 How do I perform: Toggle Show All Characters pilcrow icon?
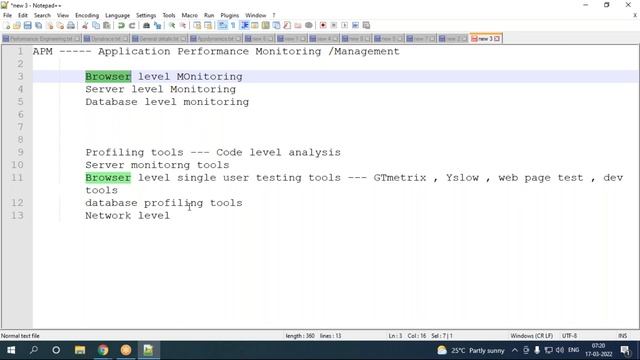233,25
